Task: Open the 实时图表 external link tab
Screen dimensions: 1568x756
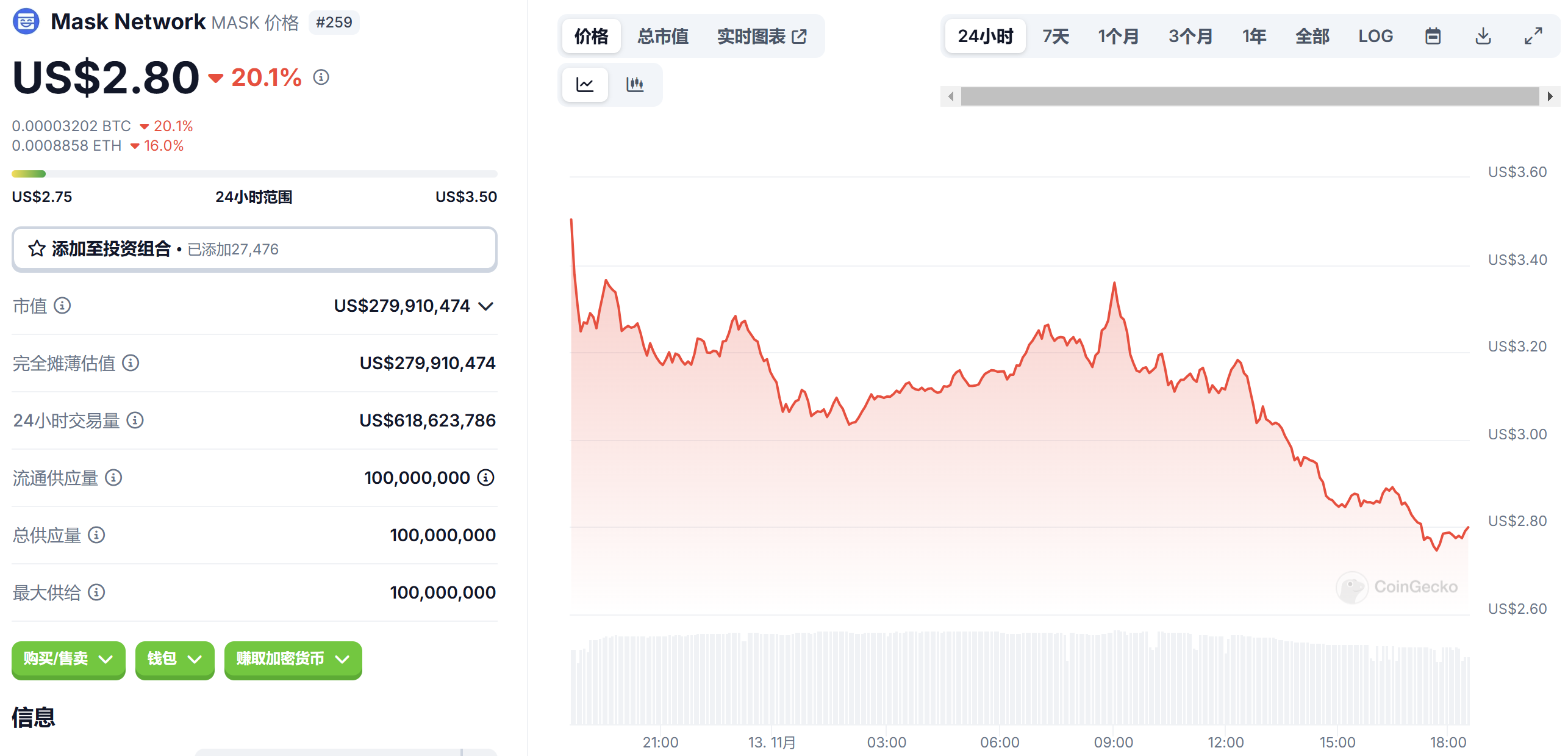Action: (x=761, y=36)
